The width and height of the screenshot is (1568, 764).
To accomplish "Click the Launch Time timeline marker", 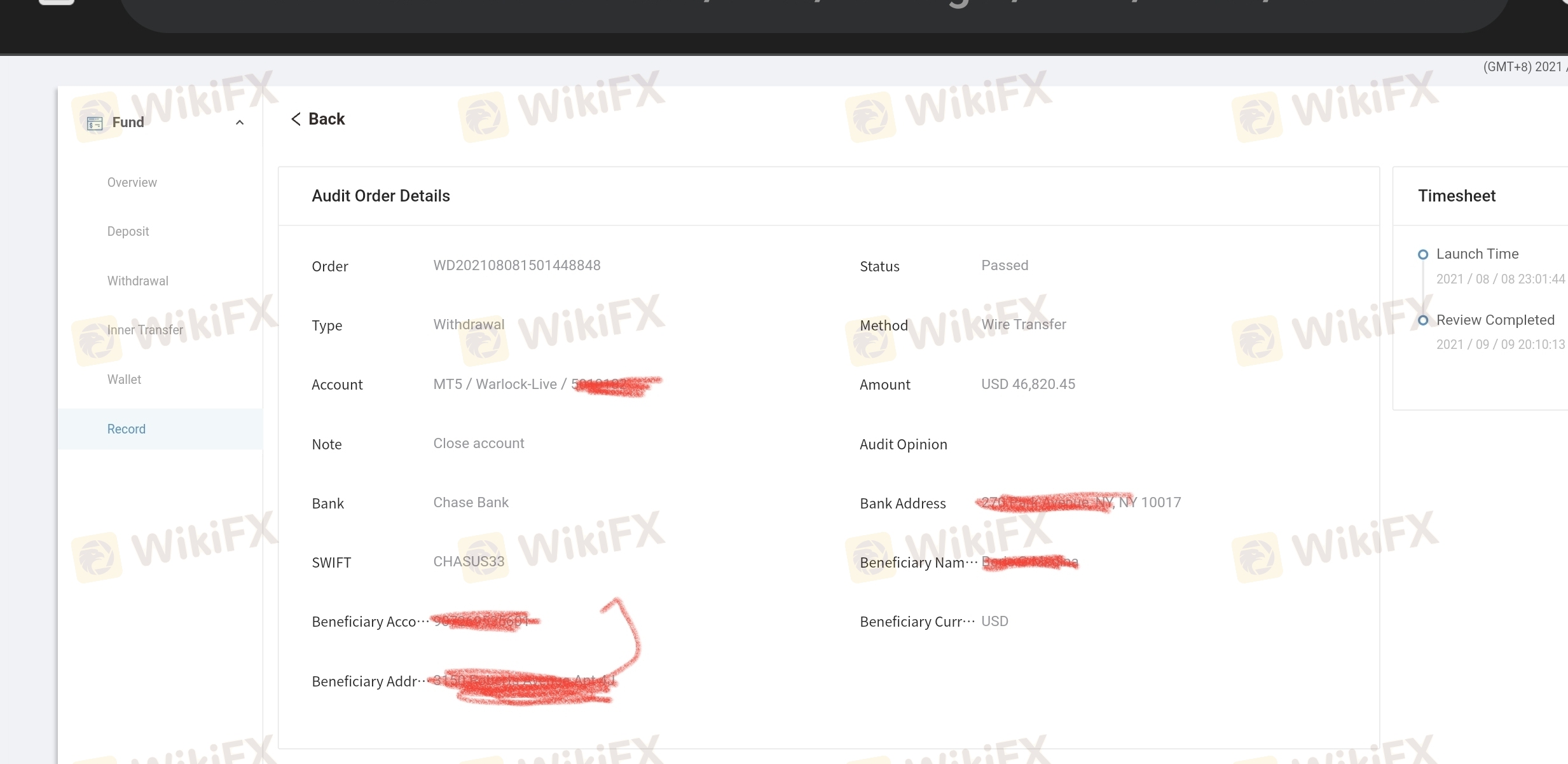I will [x=1423, y=254].
